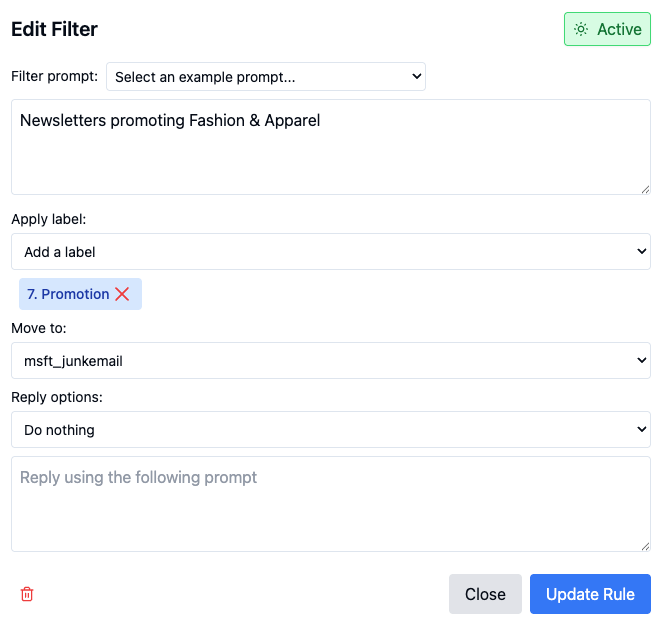Screen dimensions: 662x624
Task: Click the sun icon in Active badge
Action: [x=581, y=29]
